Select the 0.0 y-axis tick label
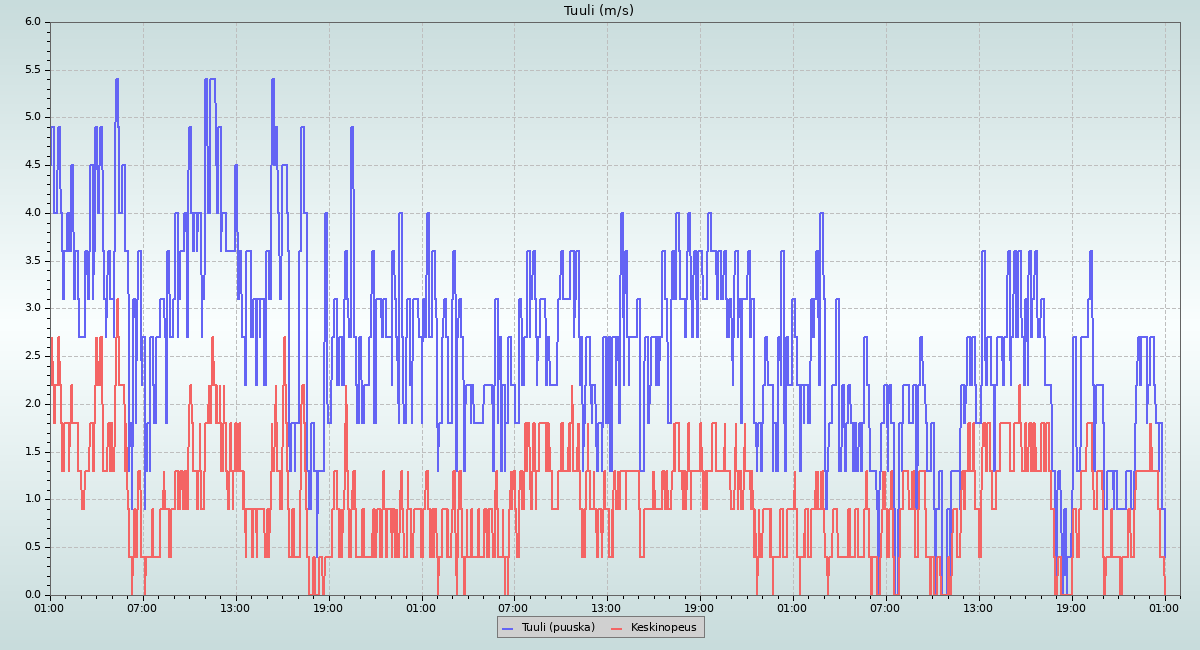This screenshot has width=1200, height=650. click(33, 595)
